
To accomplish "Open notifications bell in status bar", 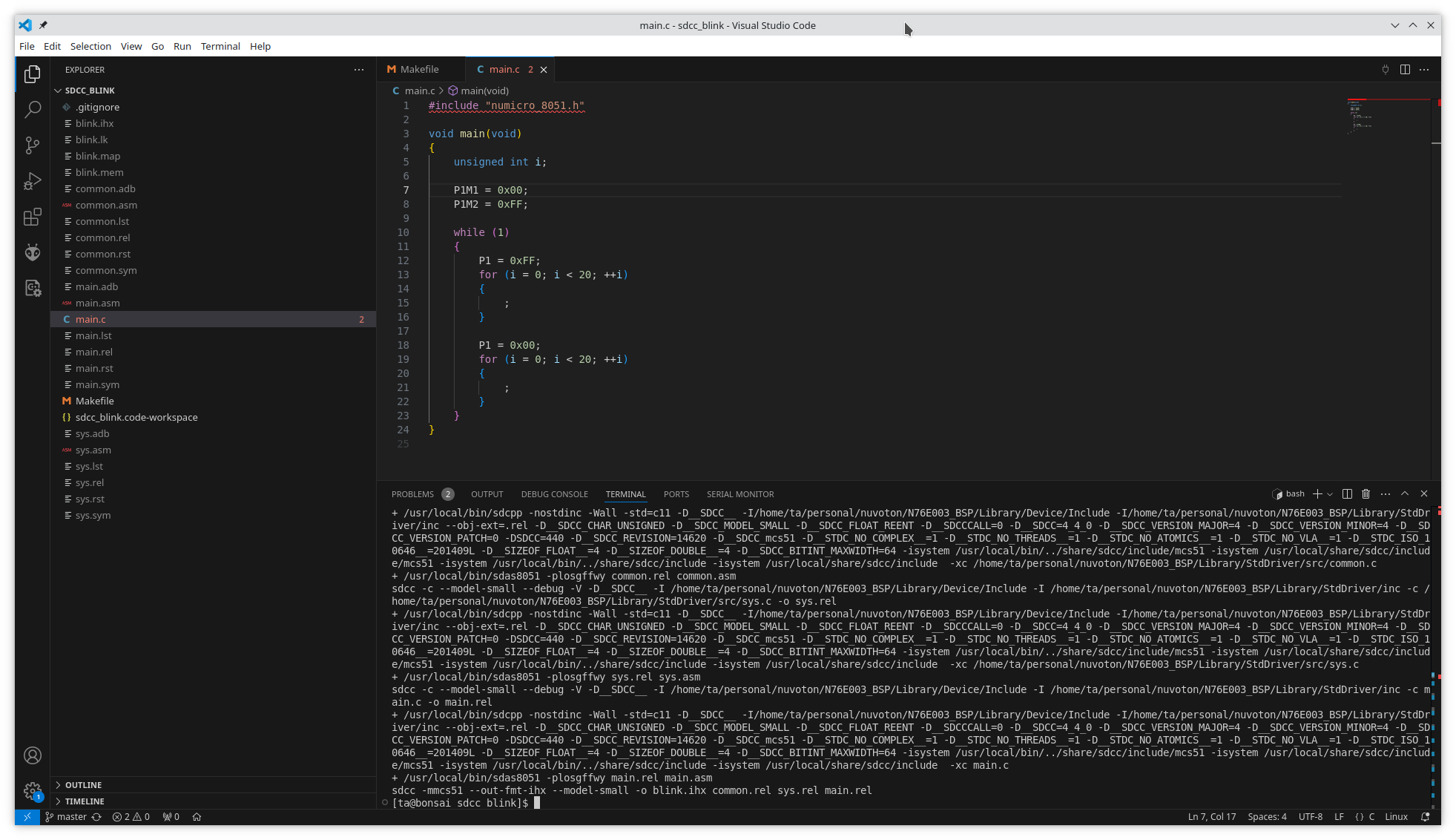I will [x=1425, y=817].
